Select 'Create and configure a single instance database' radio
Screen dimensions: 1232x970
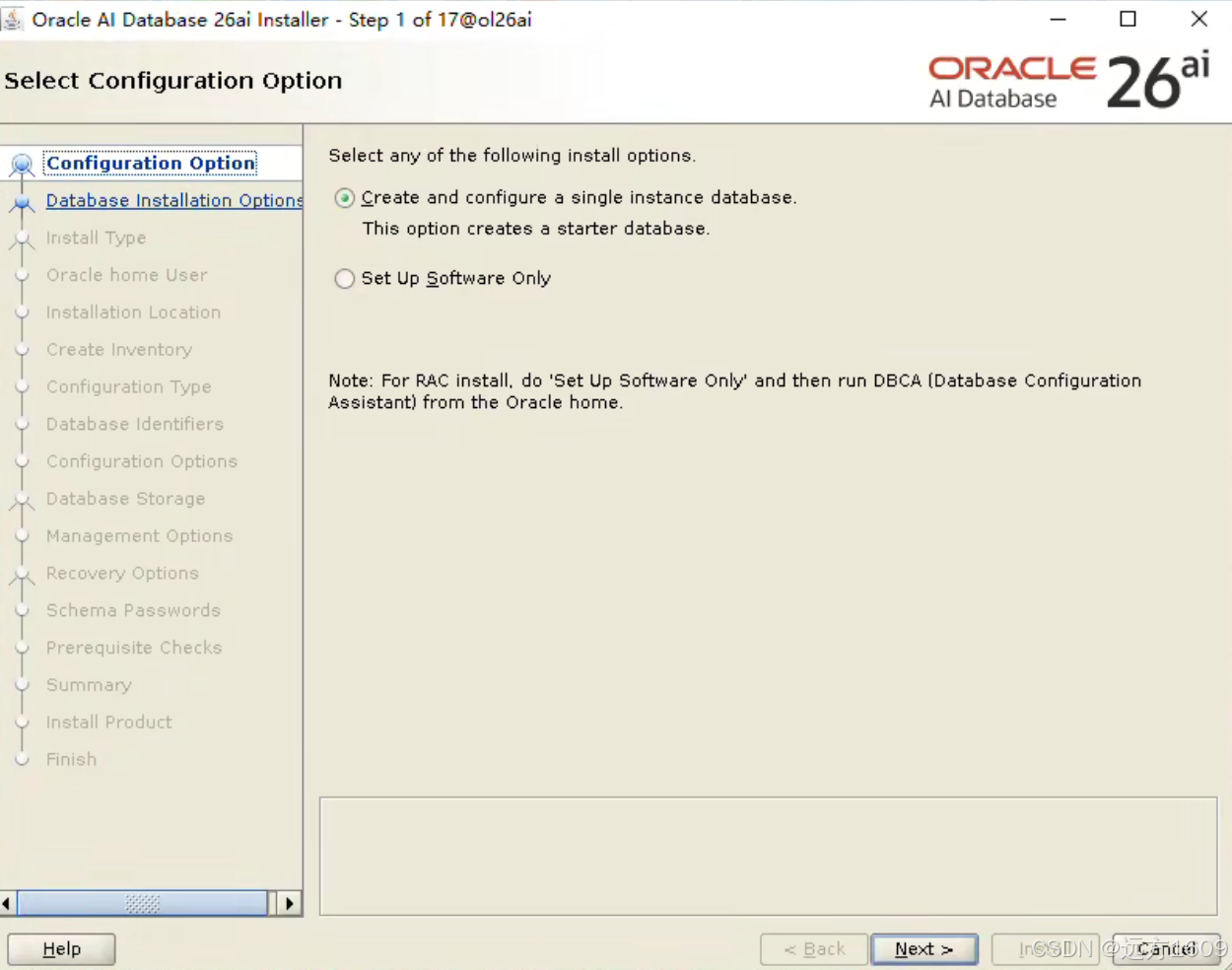(344, 198)
